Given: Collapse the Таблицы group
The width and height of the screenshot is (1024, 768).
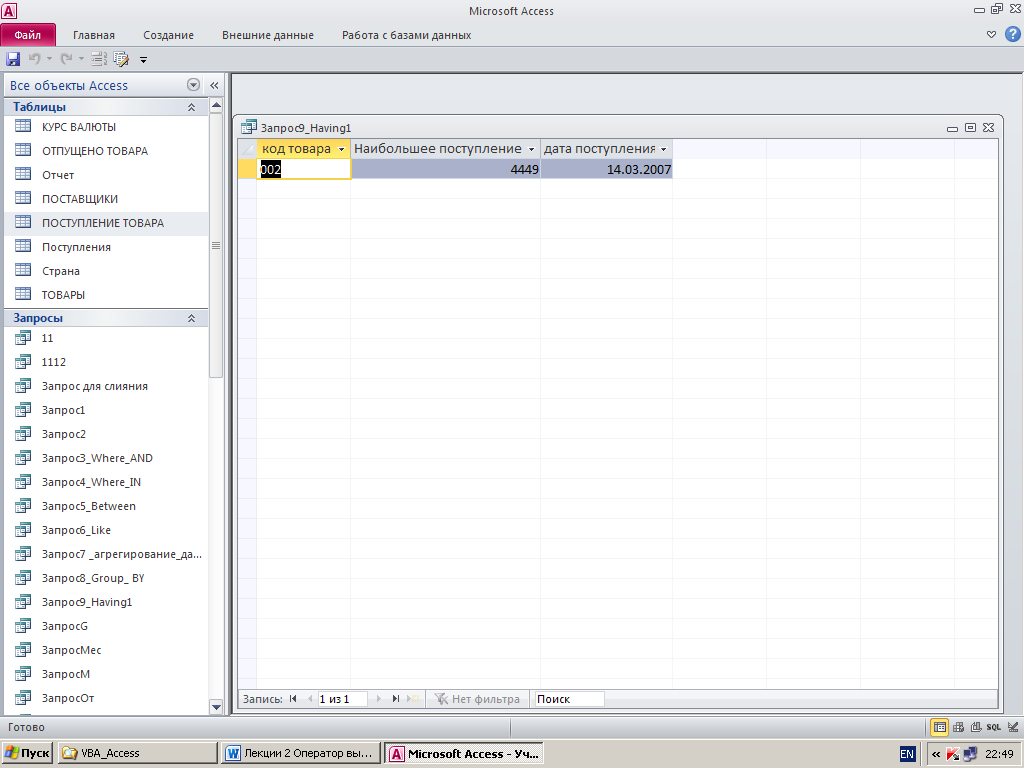Looking at the screenshot, I should point(191,107).
